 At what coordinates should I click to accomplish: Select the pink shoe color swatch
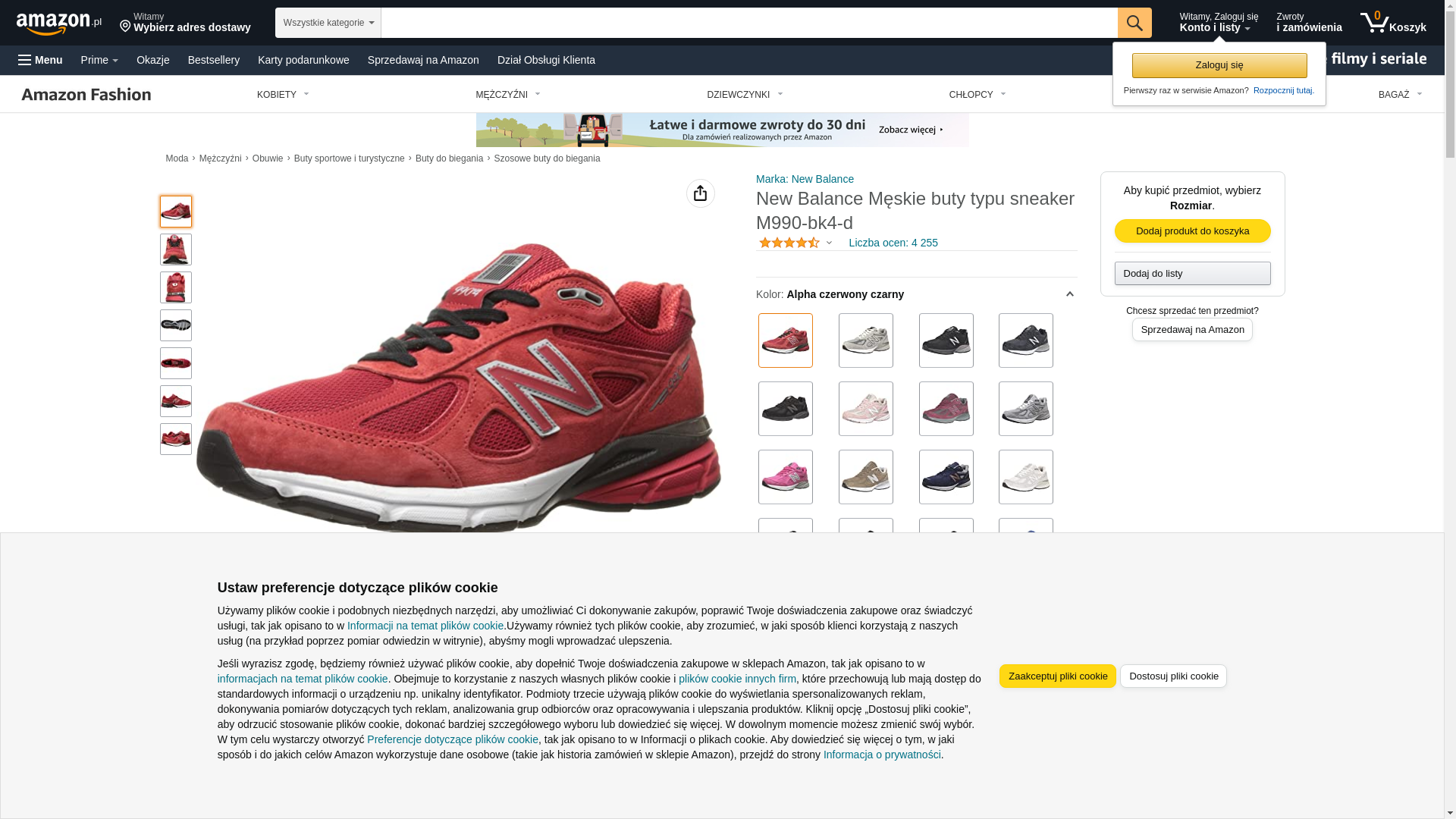point(786,477)
